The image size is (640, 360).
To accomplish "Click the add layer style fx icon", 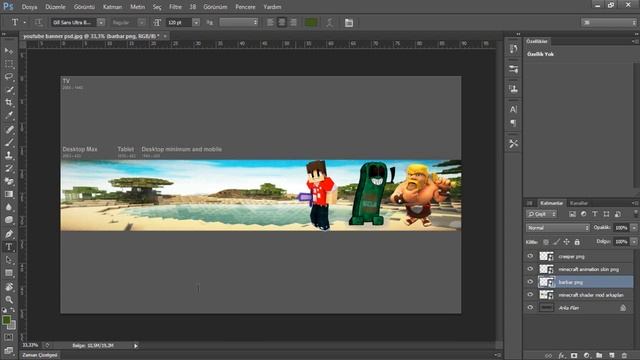I will pyautogui.click(x=562, y=356).
